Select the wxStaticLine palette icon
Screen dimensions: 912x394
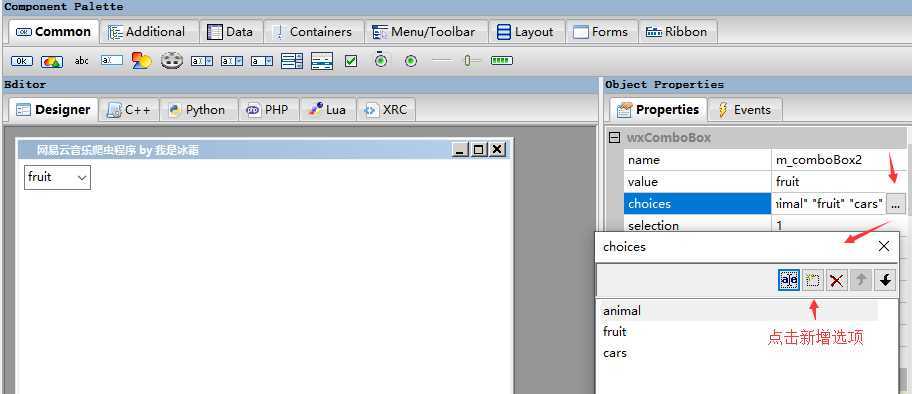click(x=441, y=61)
